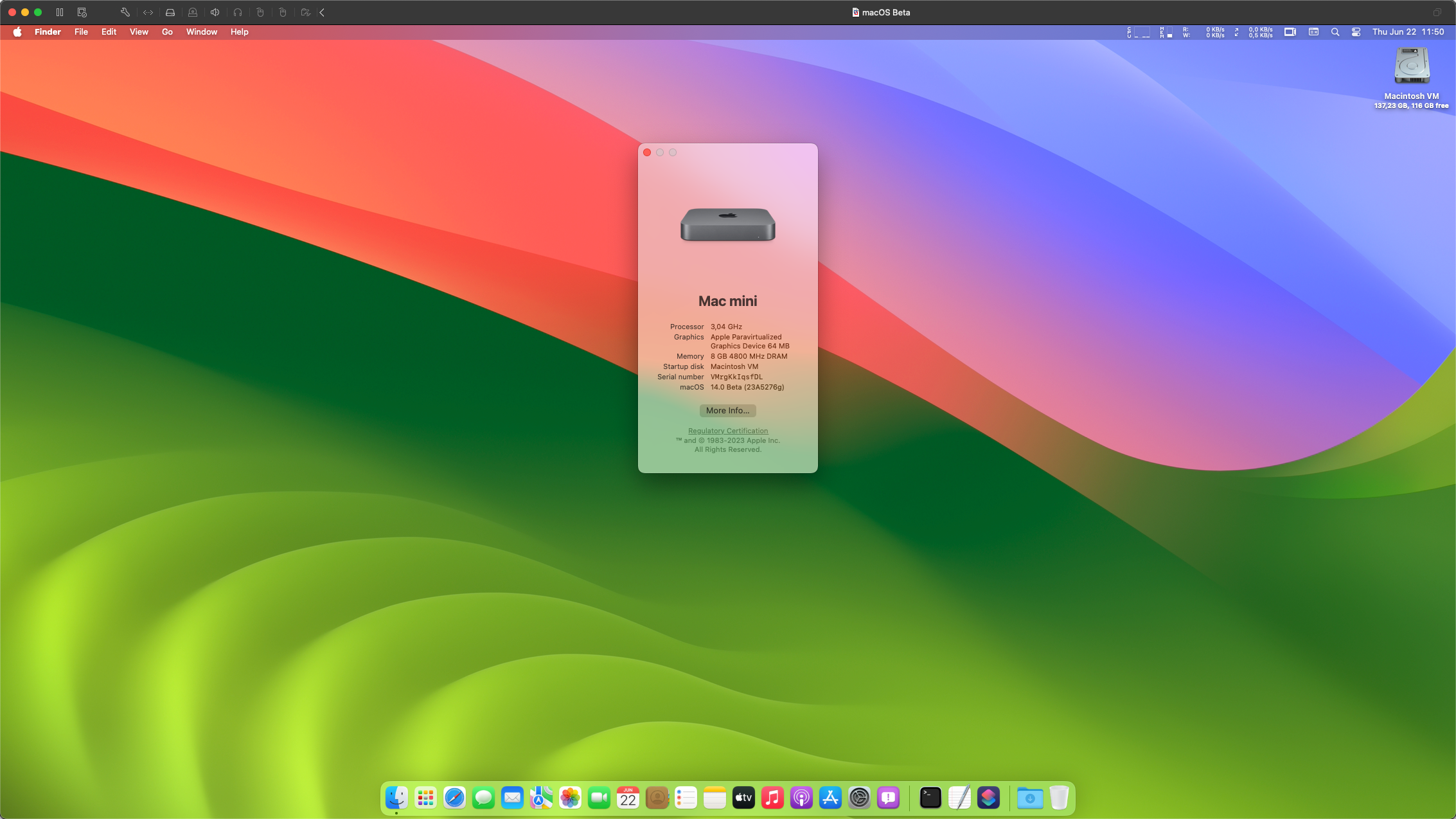Screen dimensions: 1456x819
Task: Click the Mac mini computer image
Action: (x=728, y=224)
